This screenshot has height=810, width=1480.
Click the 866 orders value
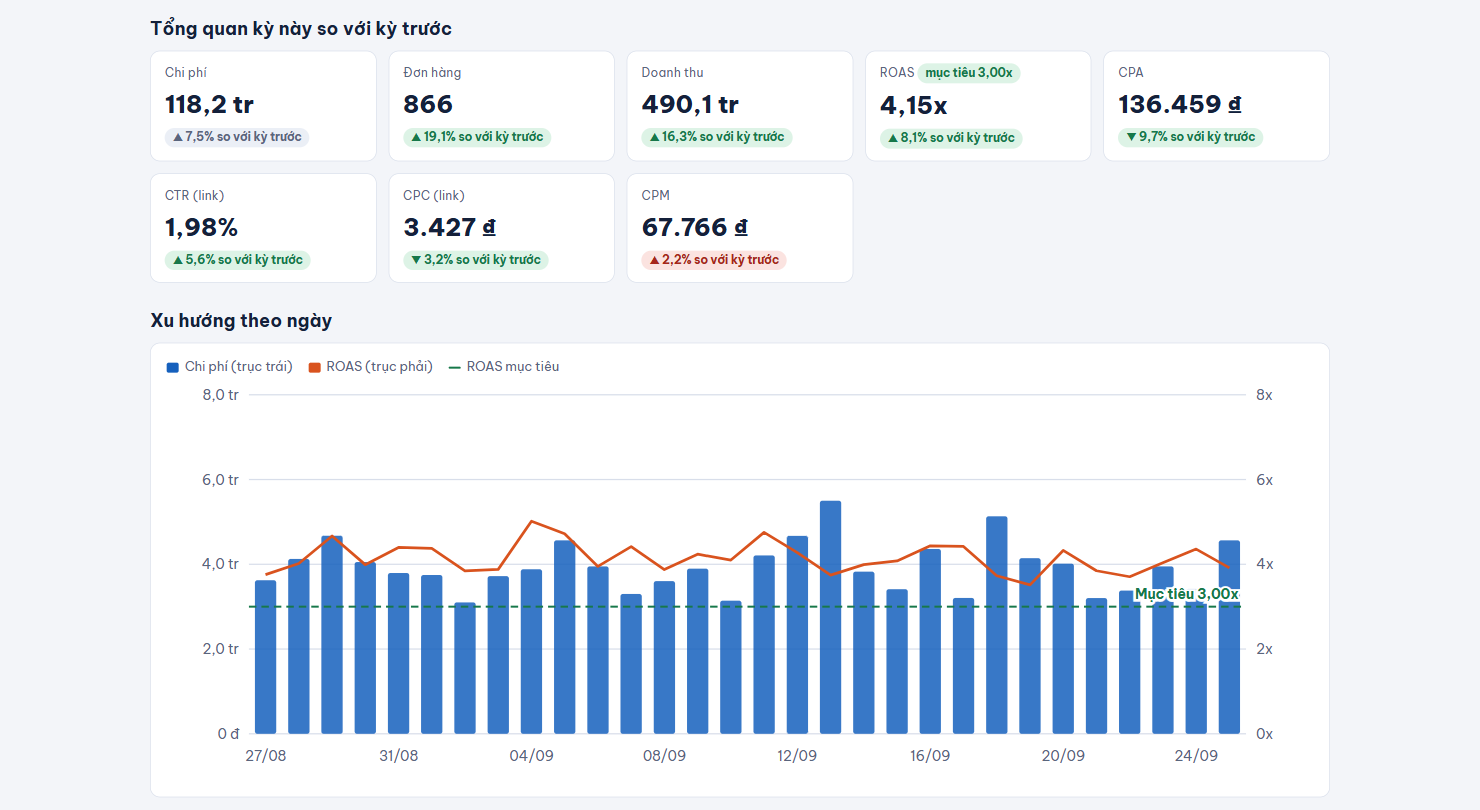(x=428, y=105)
